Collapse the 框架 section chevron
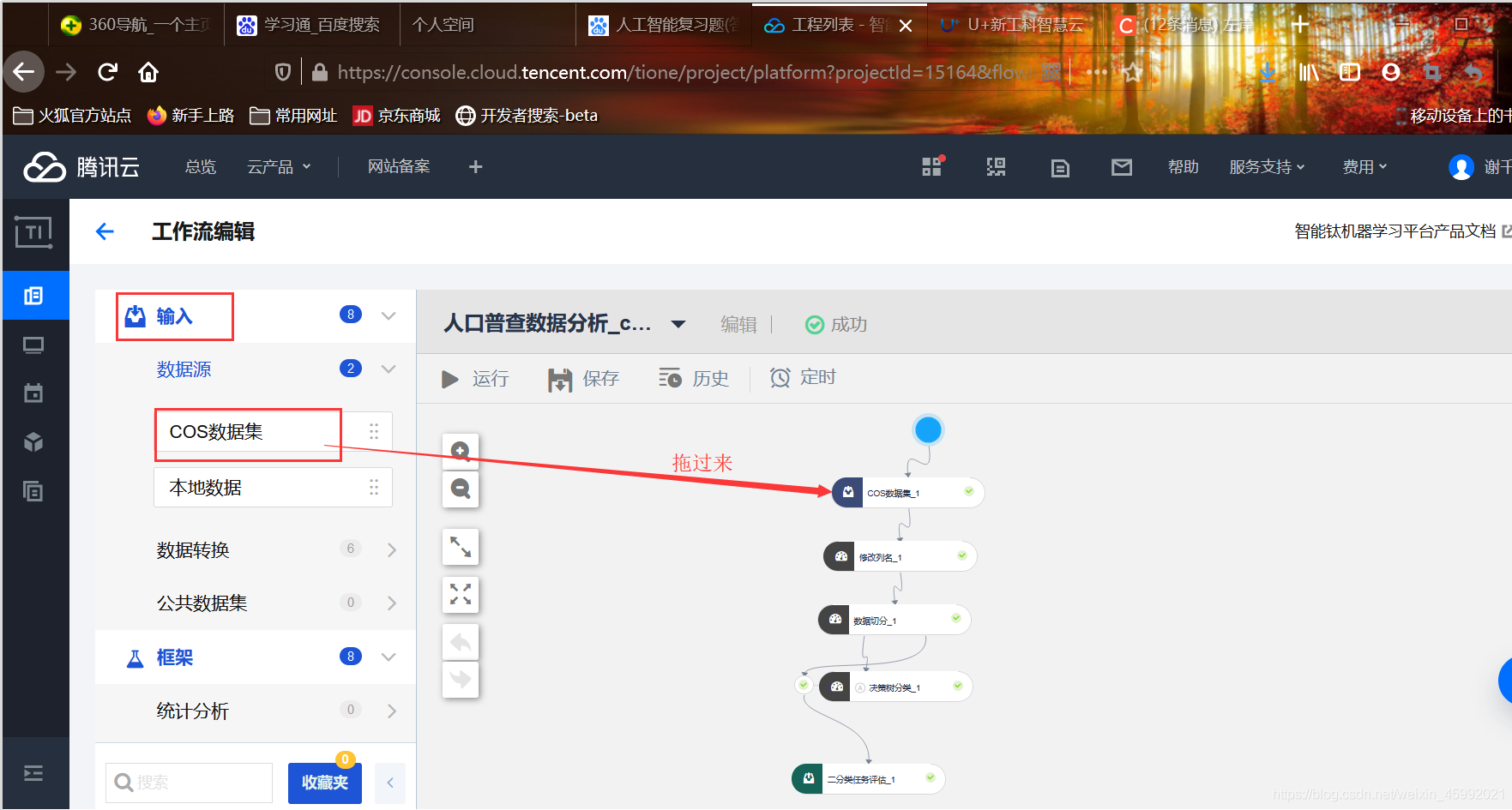 (x=389, y=657)
